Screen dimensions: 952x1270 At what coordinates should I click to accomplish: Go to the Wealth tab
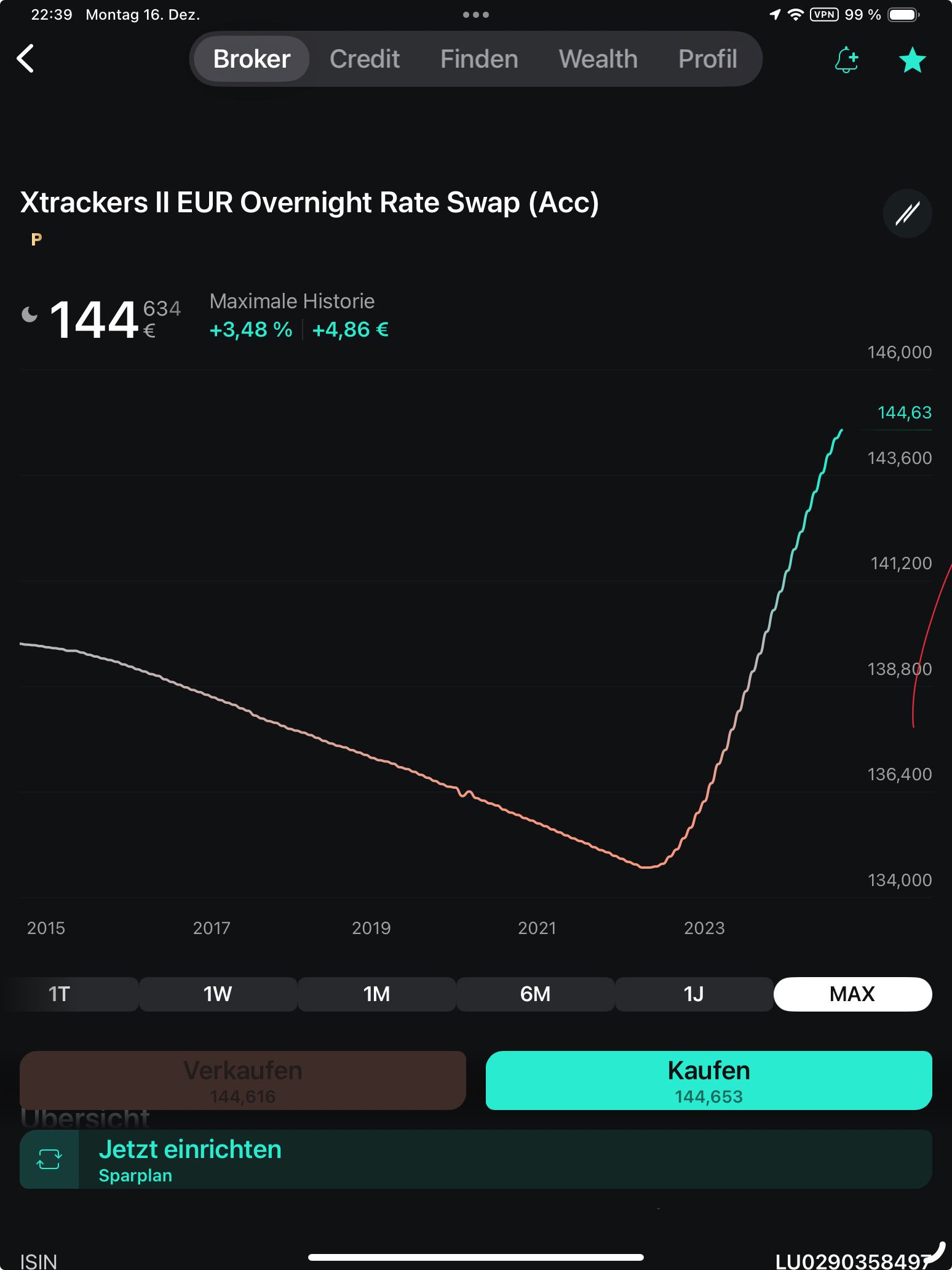pyautogui.click(x=598, y=59)
